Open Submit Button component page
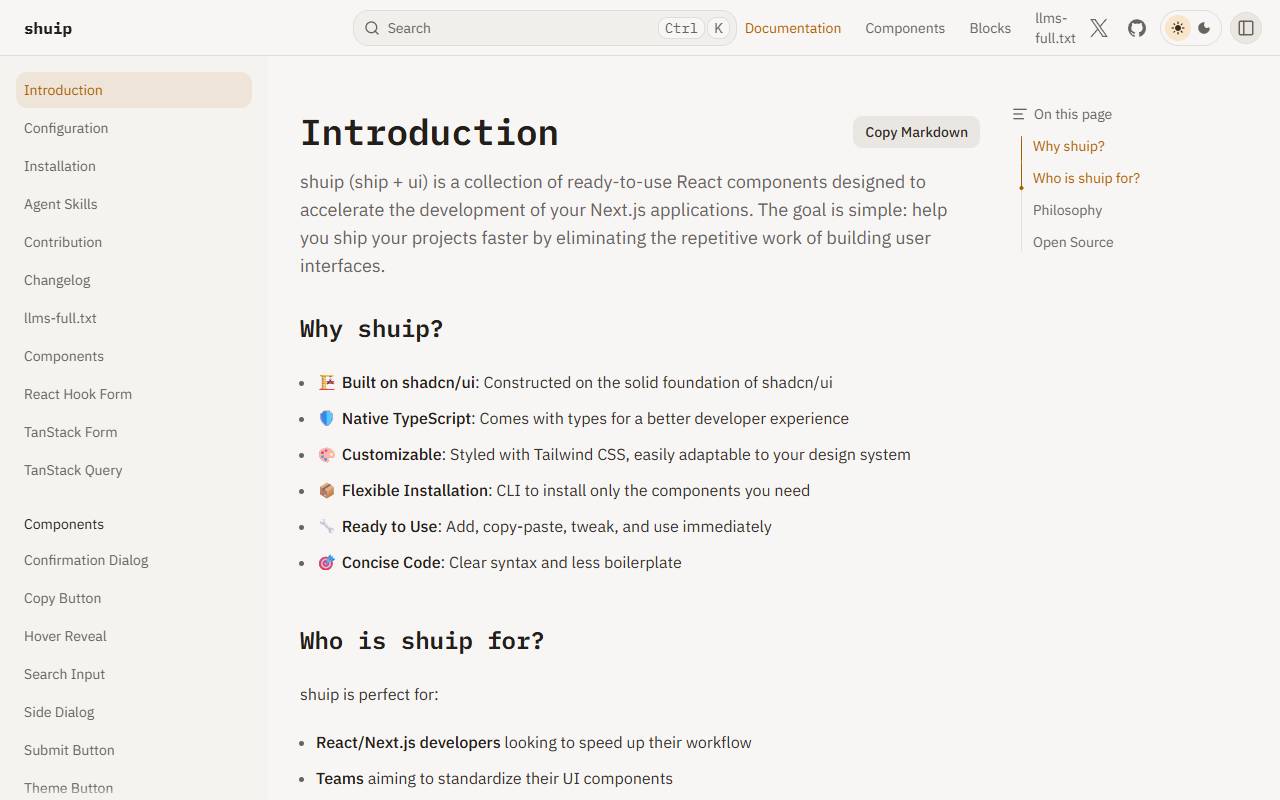Image resolution: width=1280 pixels, height=800 pixels. click(134, 750)
